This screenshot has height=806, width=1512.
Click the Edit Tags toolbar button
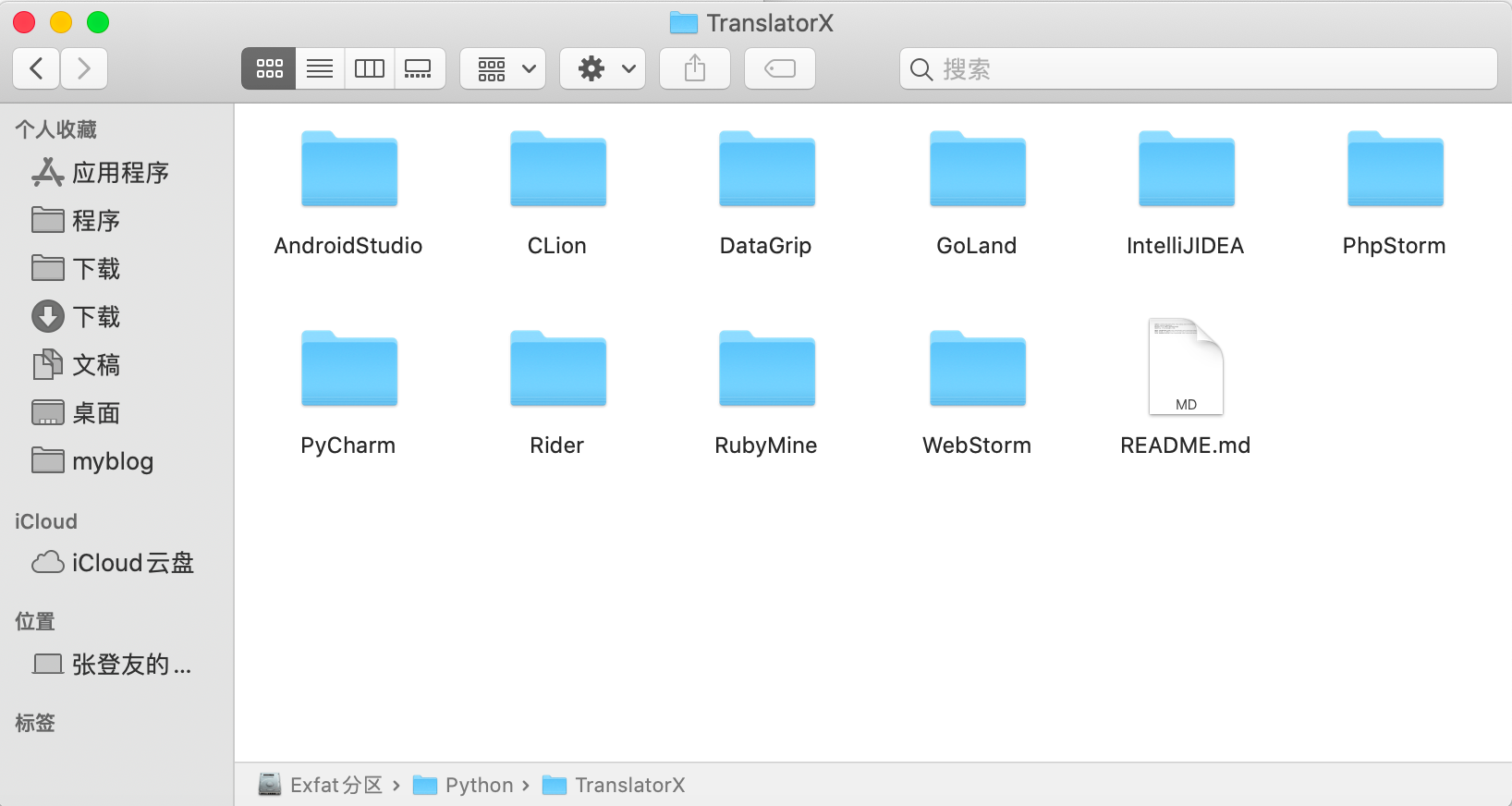(780, 68)
